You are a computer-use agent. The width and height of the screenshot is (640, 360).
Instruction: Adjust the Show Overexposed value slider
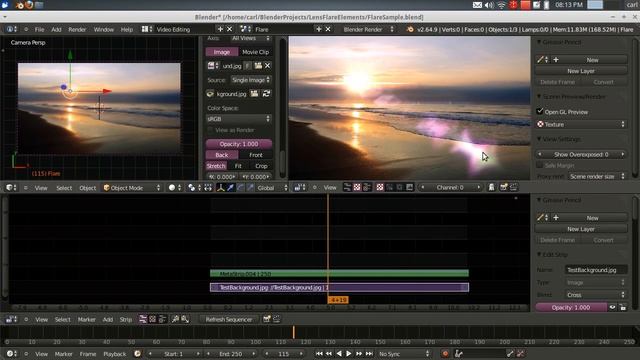click(581, 154)
